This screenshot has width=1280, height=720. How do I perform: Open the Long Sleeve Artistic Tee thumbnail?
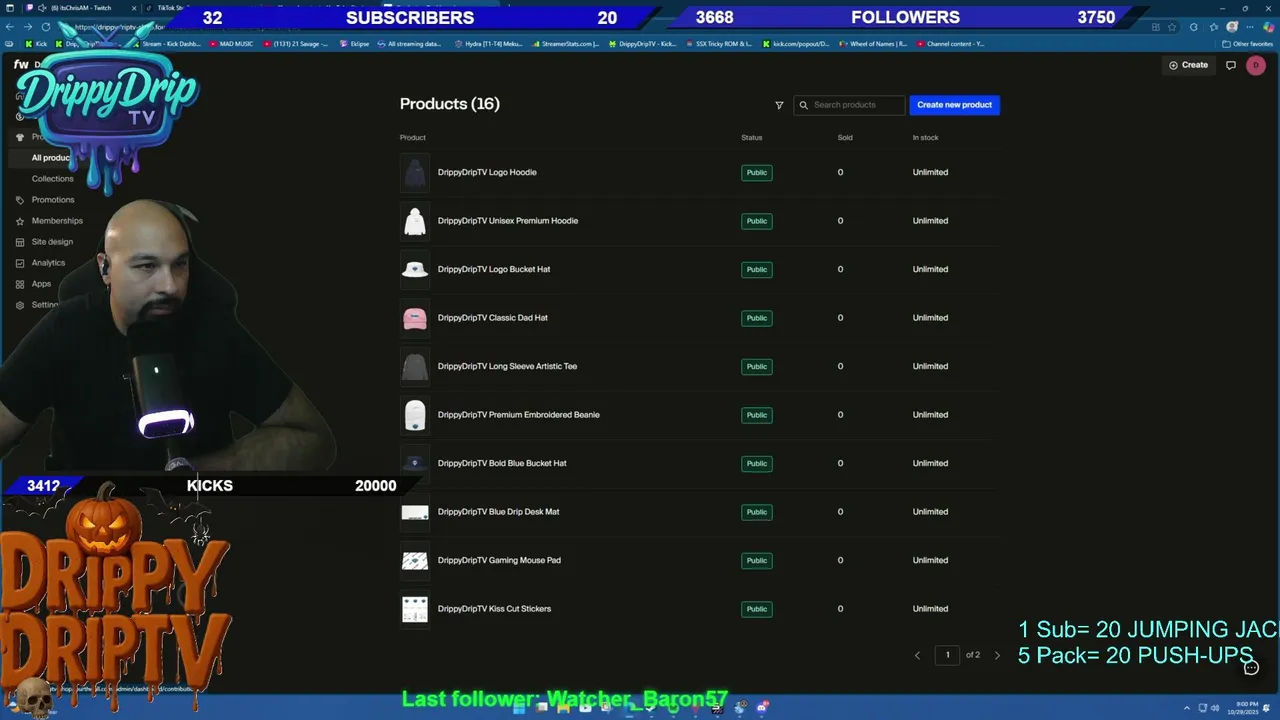(415, 367)
